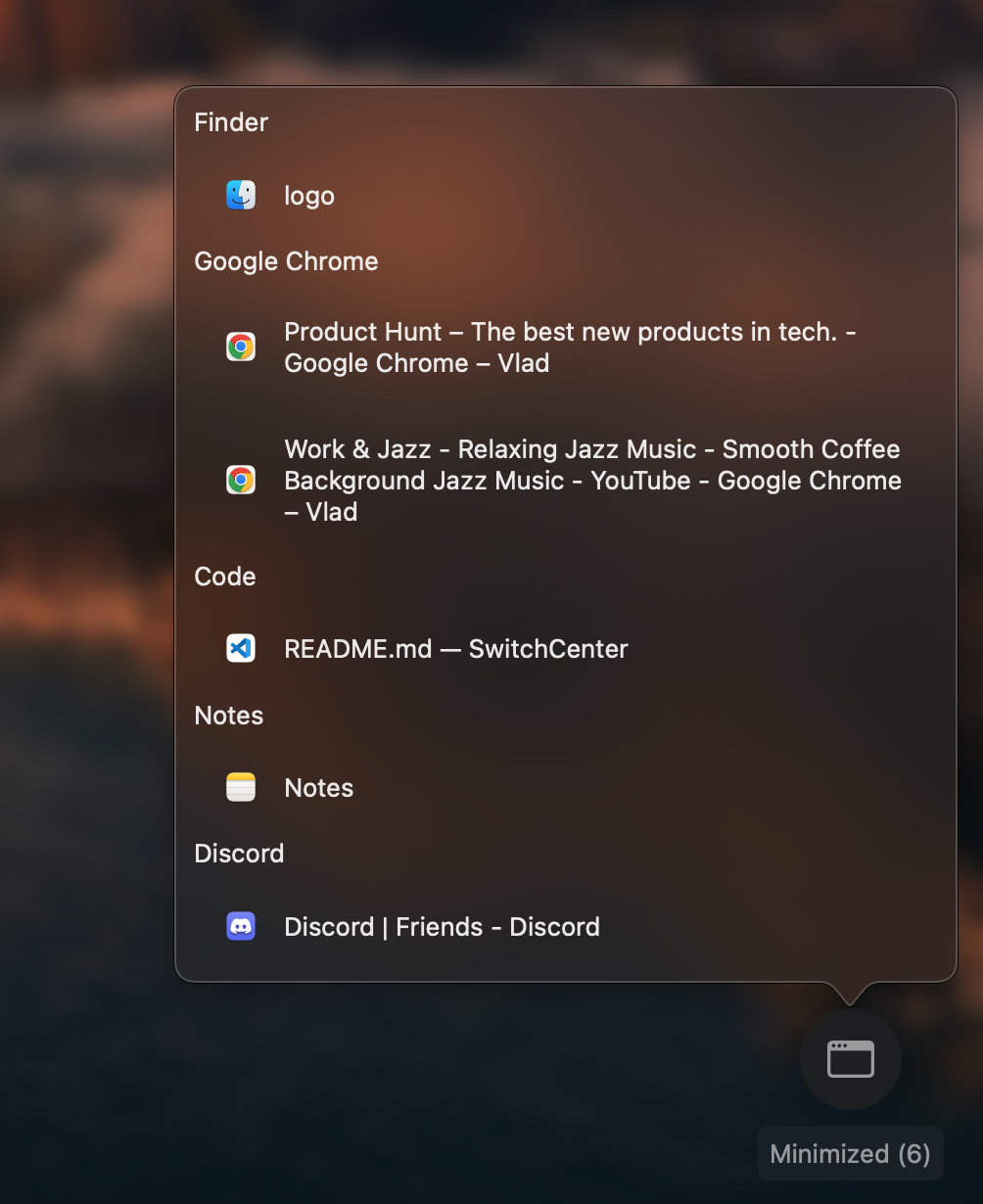Restore the Product Hunt Chrome window
This screenshot has width=983, height=1204.
pos(570,347)
